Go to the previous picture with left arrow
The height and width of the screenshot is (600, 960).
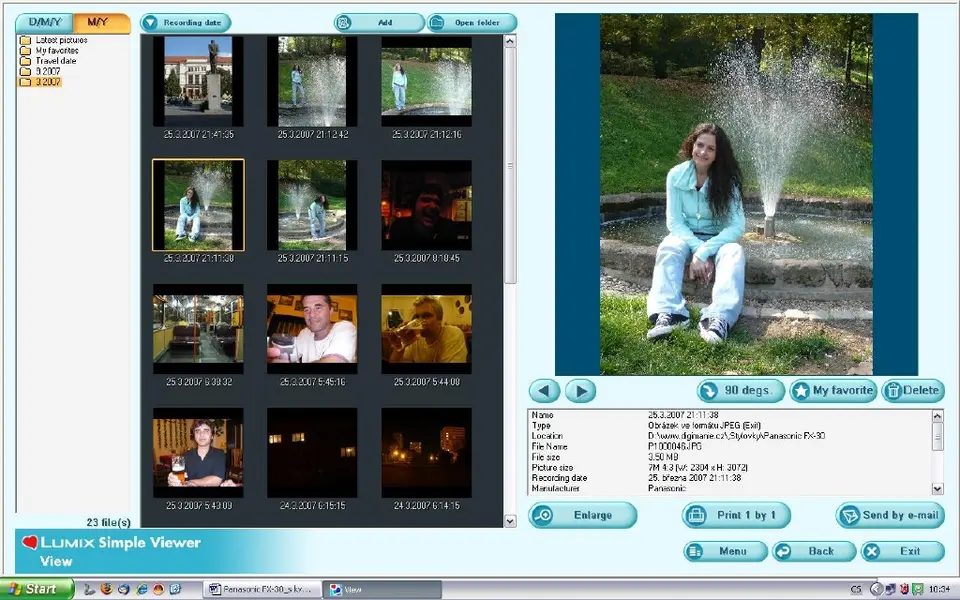(544, 391)
